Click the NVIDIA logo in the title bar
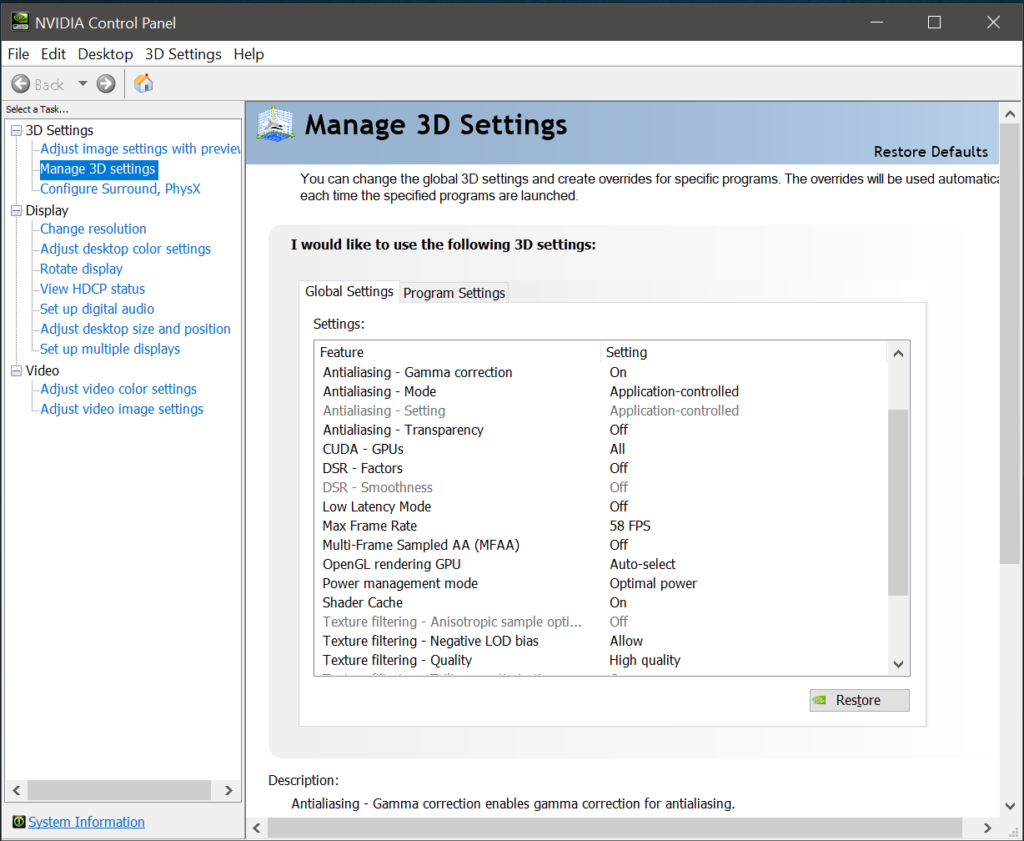1024x841 pixels. (x=20, y=22)
